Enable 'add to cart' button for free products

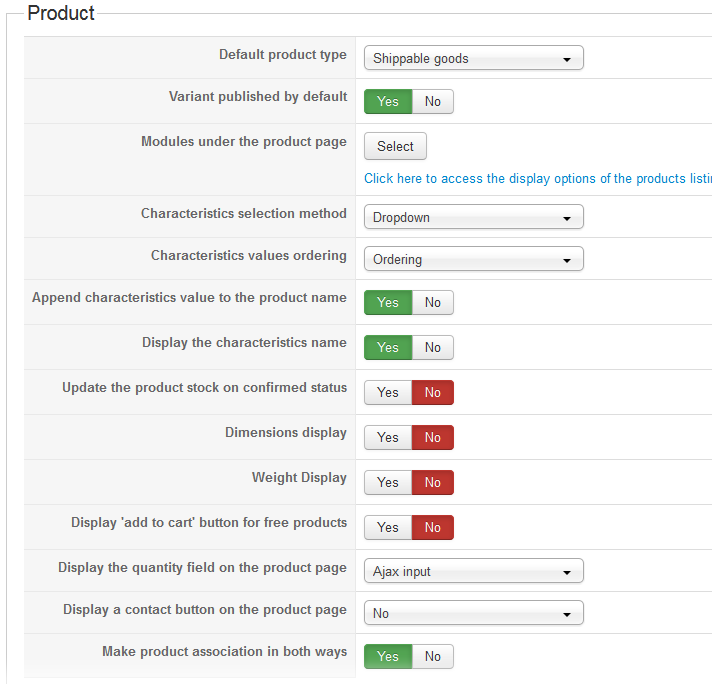tap(388, 527)
